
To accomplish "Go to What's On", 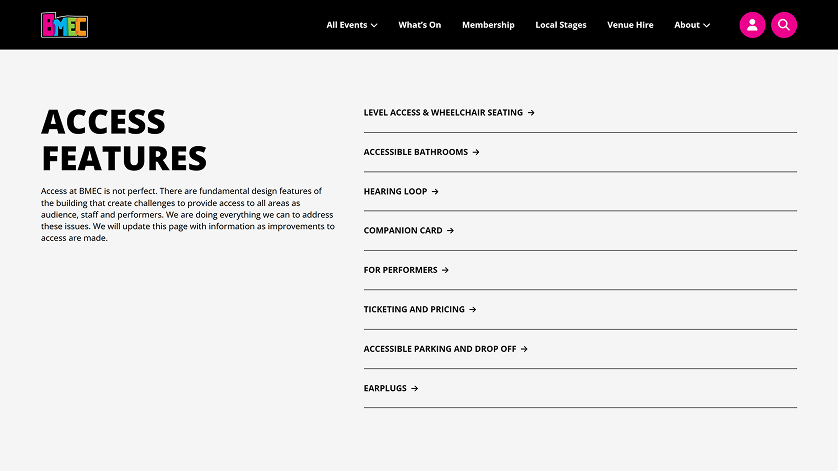I will [x=420, y=25].
